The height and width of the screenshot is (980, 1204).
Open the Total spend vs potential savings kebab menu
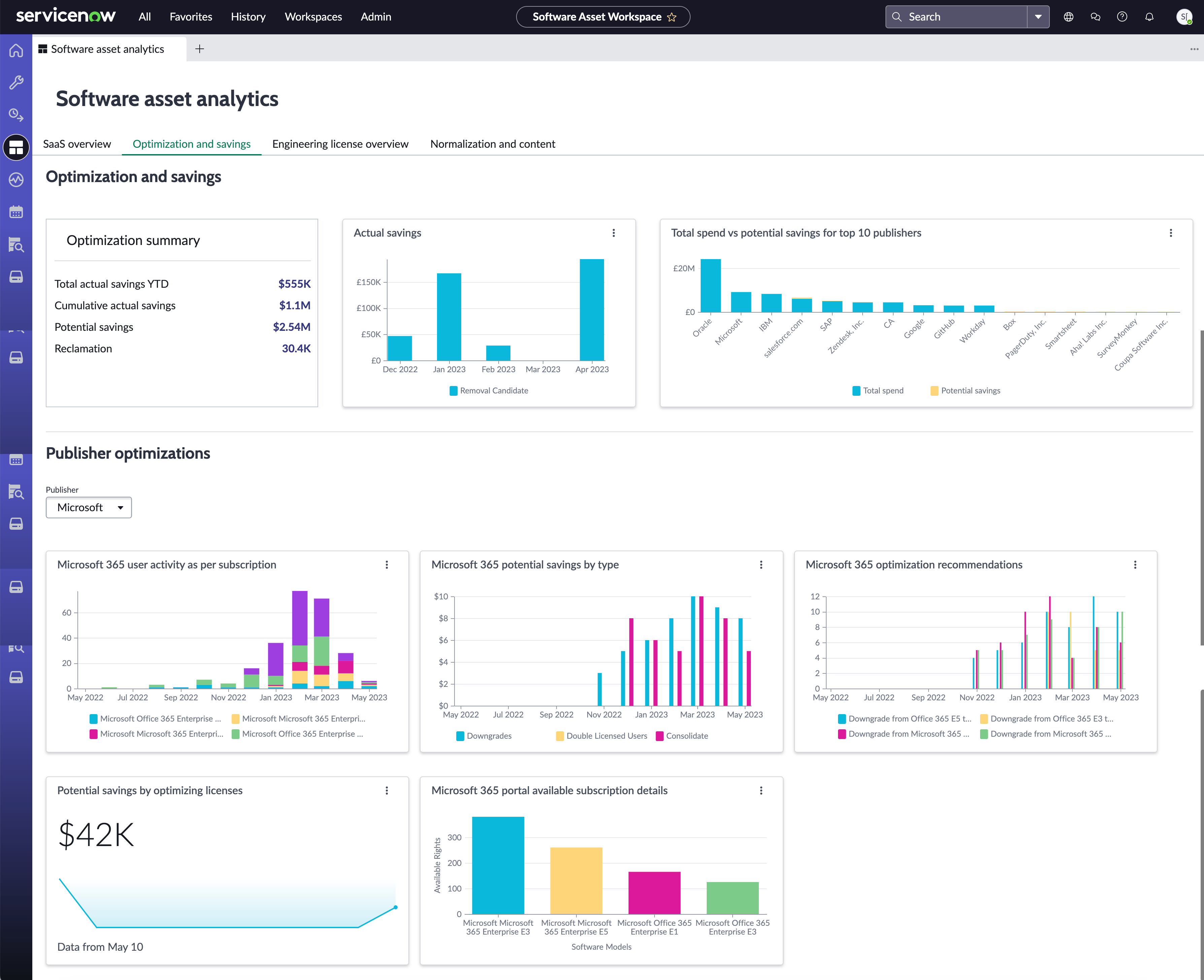tap(1171, 233)
